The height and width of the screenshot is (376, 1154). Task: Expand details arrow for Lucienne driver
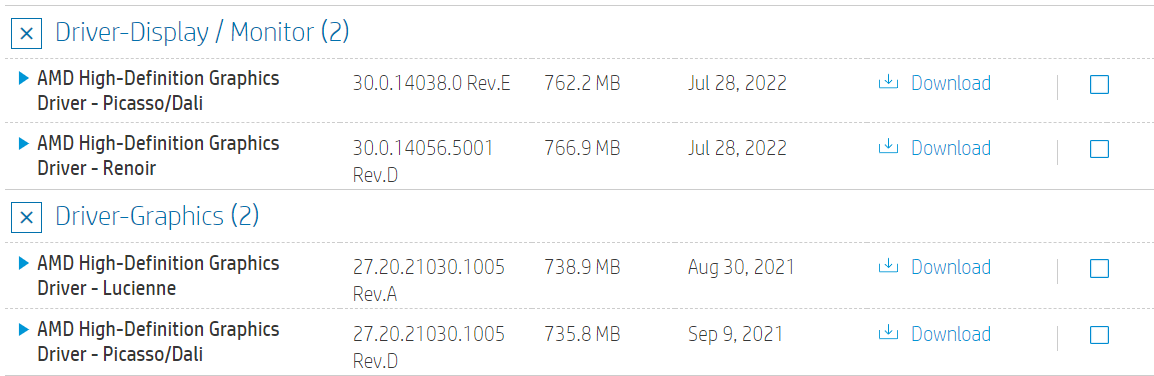[x=24, y=262]
